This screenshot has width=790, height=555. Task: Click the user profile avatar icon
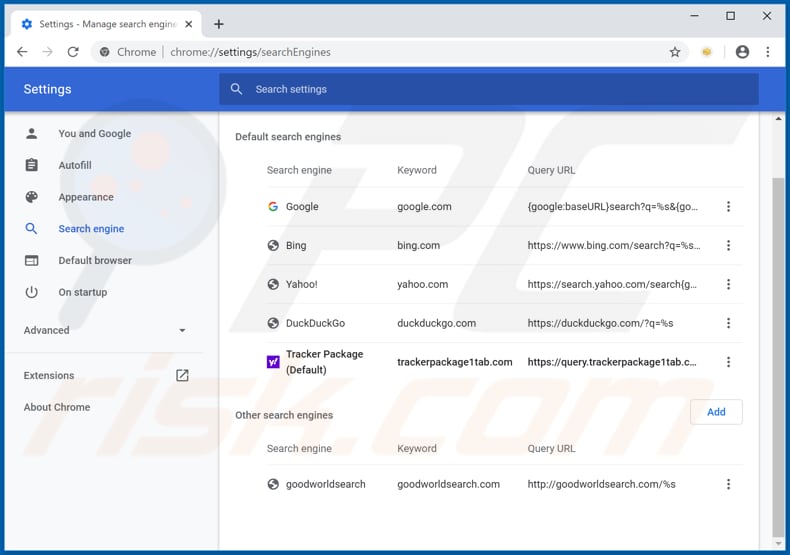click(x=742, y=52)
